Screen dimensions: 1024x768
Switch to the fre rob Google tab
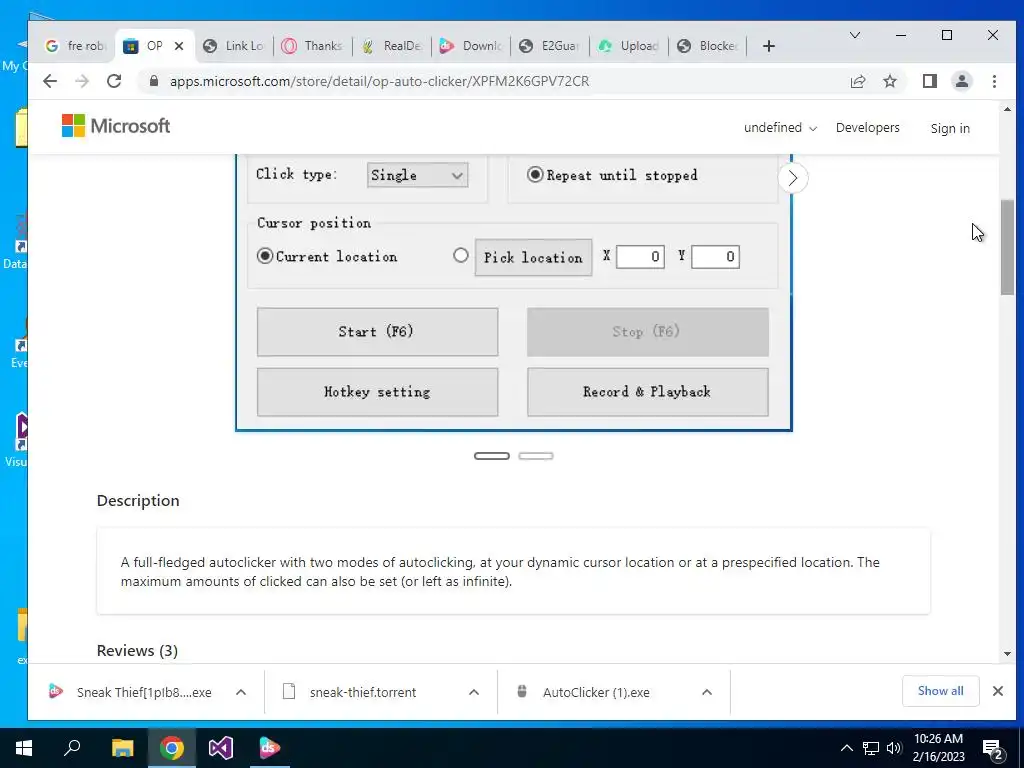(x=75, y=46)
